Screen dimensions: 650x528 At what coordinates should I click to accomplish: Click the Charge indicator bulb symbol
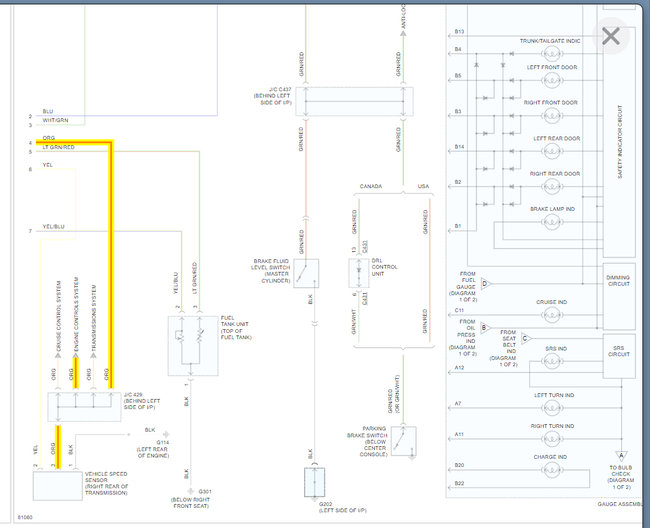551,470
